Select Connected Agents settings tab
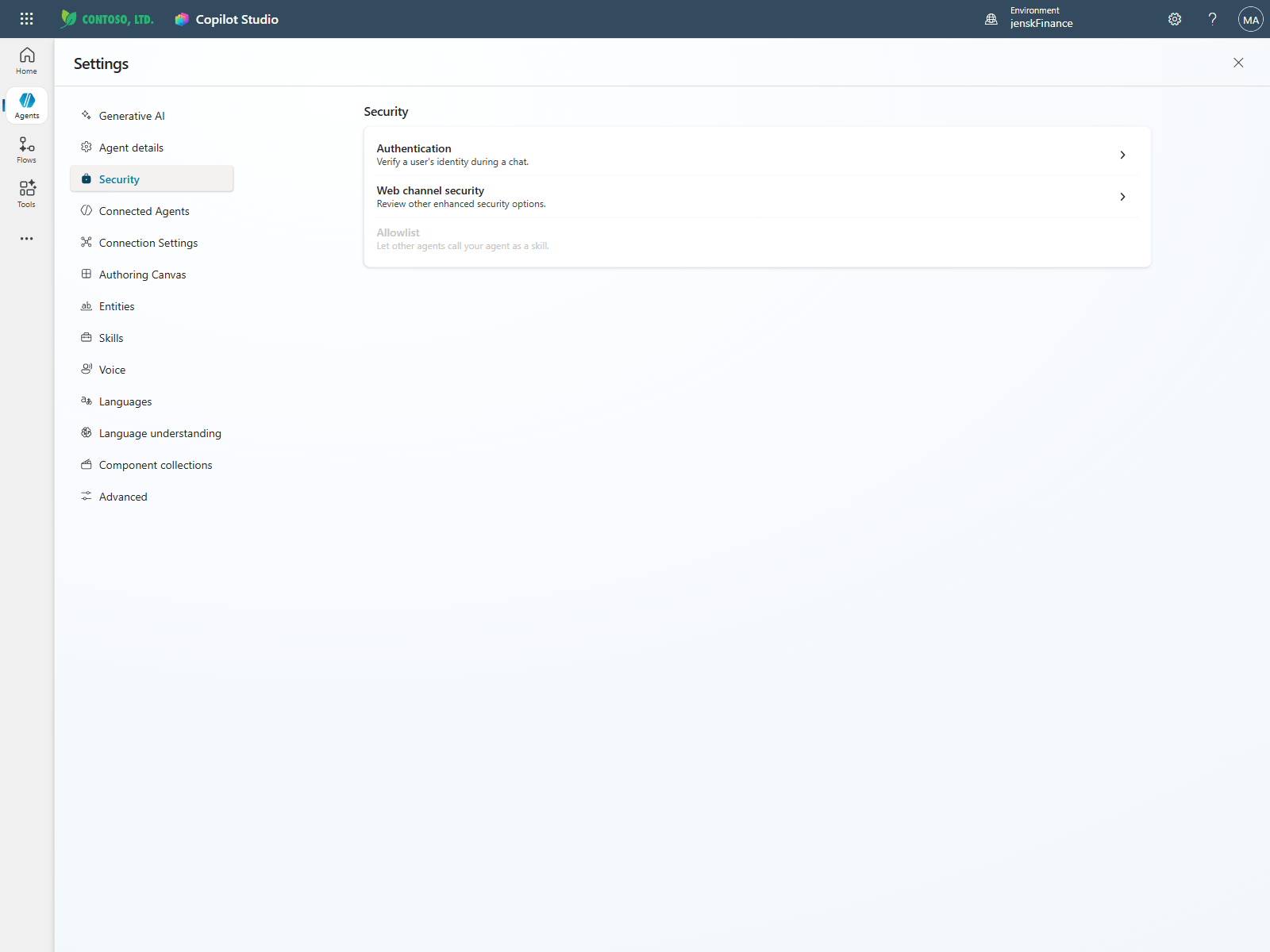1270x952 pixels. [x=152, y=211]
